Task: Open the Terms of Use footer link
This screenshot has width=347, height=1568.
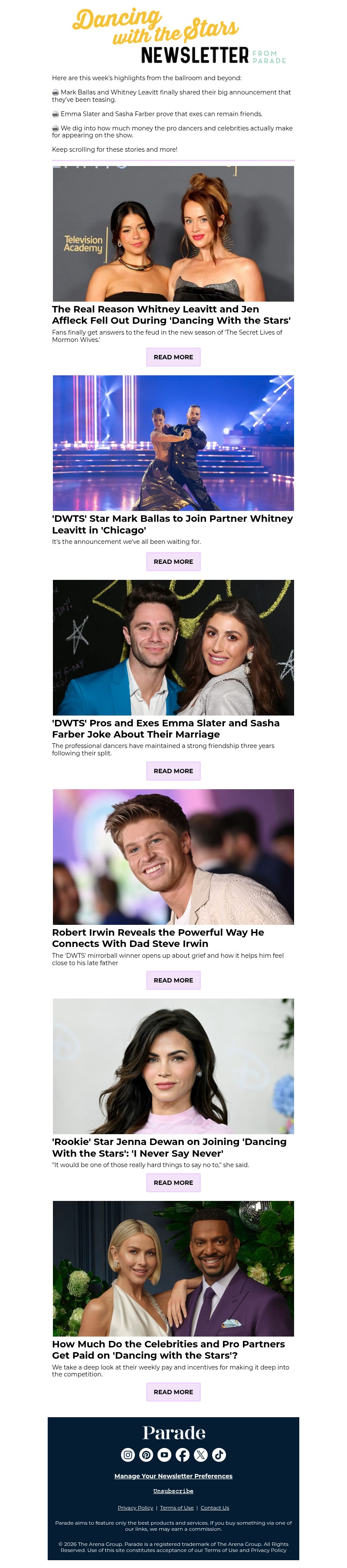Action: point(177,1508)
